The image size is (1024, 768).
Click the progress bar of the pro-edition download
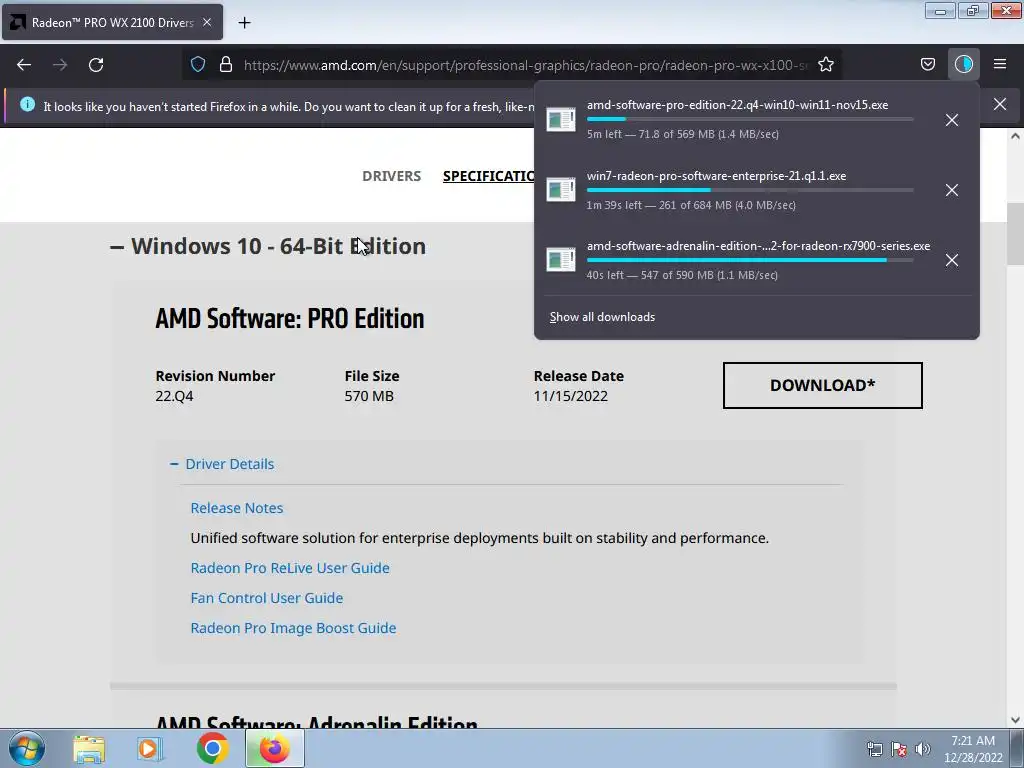[750, 120]
